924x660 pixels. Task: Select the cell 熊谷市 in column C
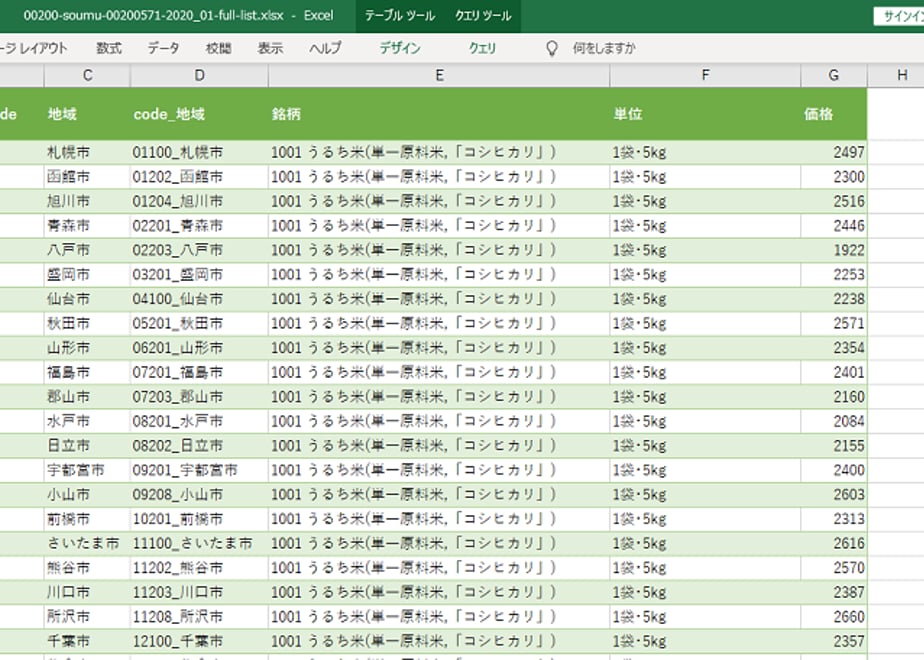pos(87,568)
